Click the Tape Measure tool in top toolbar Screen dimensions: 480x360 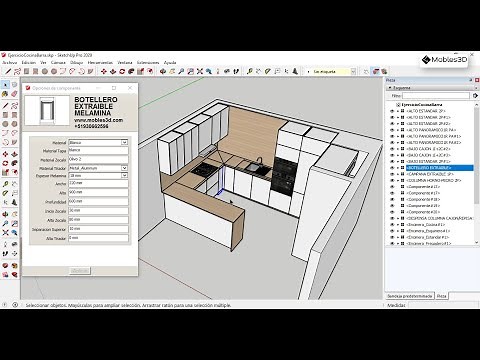pyautogui.click(x=249, y=71)
